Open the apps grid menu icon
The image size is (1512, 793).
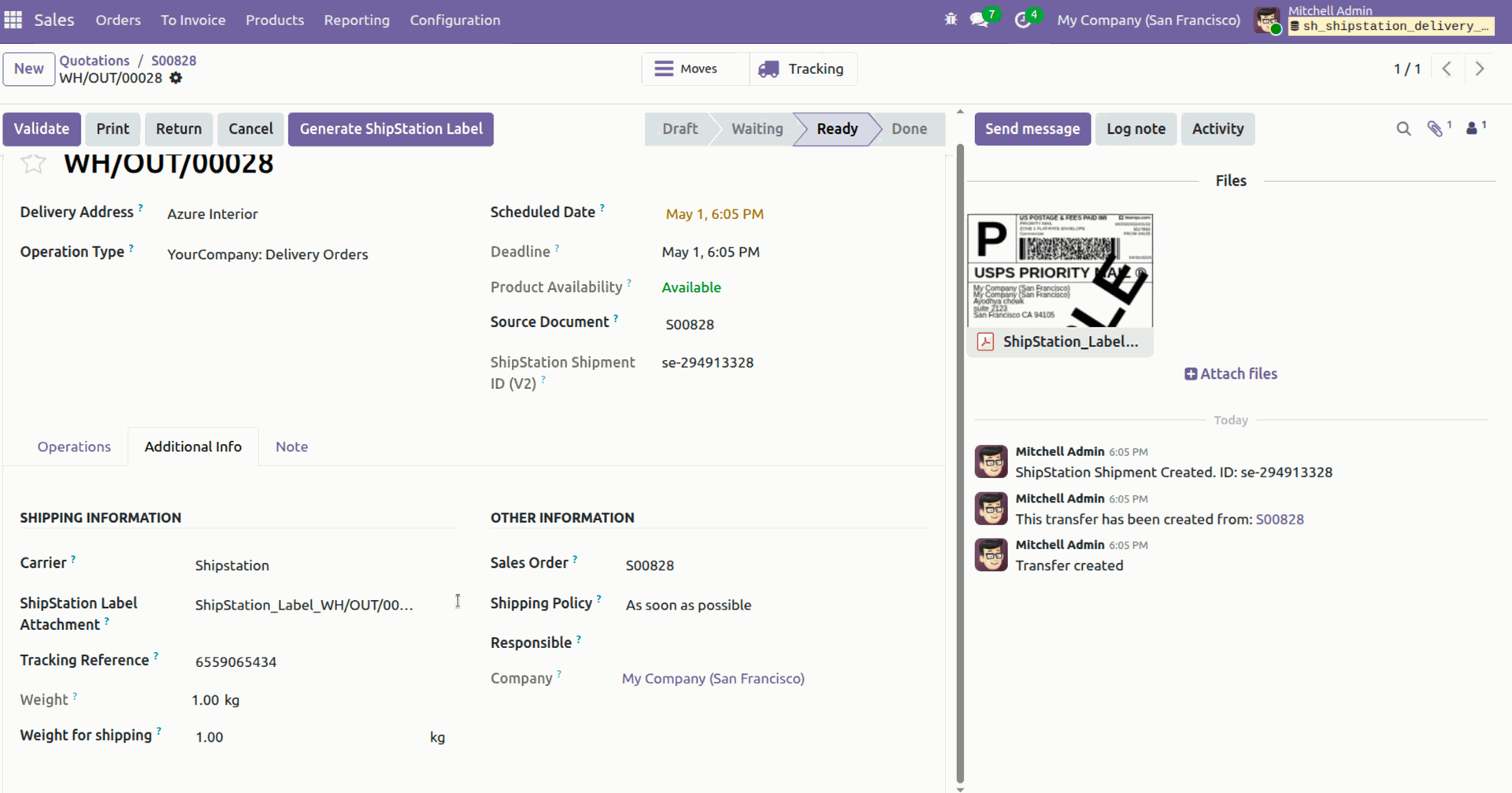[13, 20]
